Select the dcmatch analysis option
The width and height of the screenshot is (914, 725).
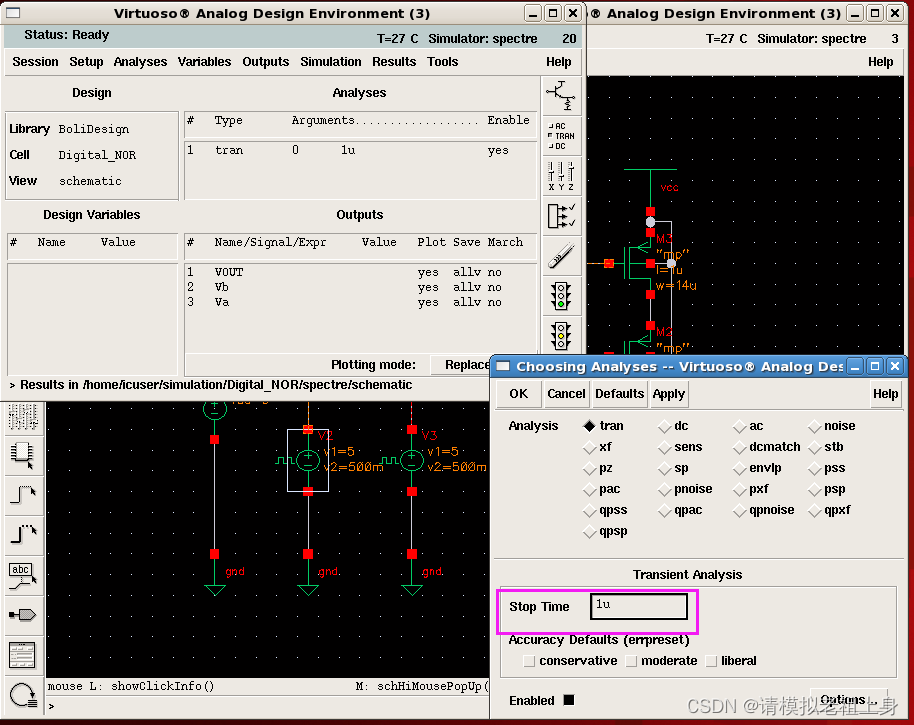click(x=740, y=447)
